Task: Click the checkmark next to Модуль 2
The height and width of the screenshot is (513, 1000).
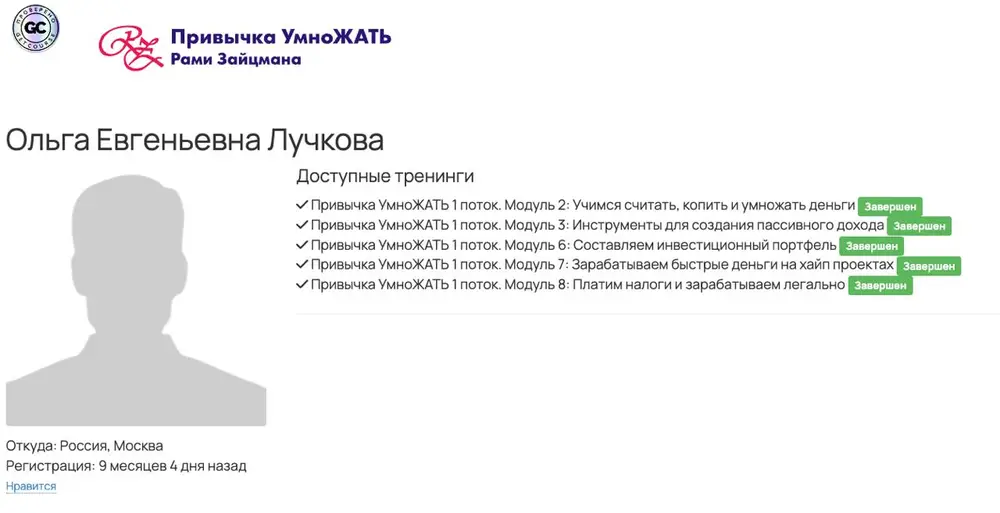Action: tap(302, 205)
